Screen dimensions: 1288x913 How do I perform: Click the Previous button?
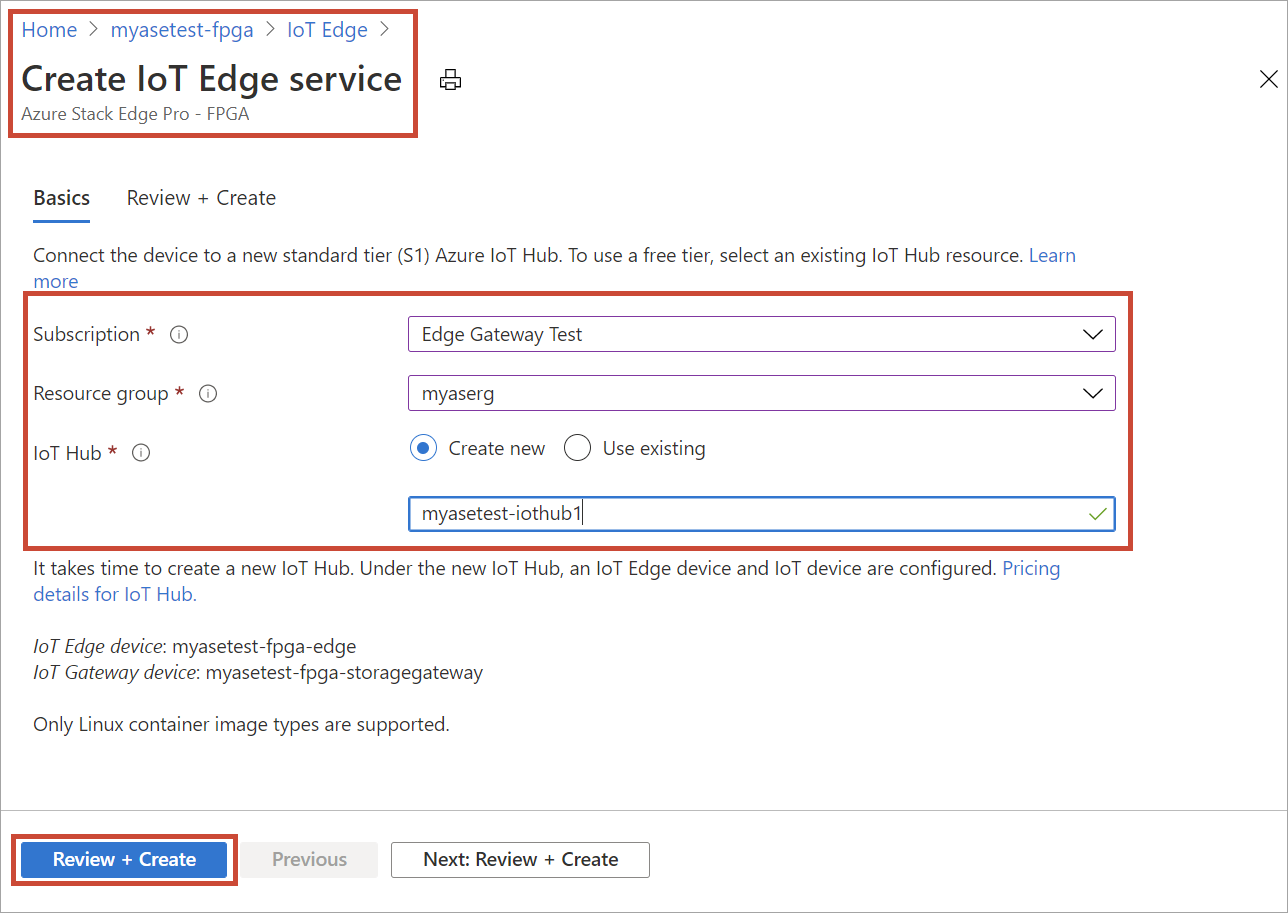309,859
